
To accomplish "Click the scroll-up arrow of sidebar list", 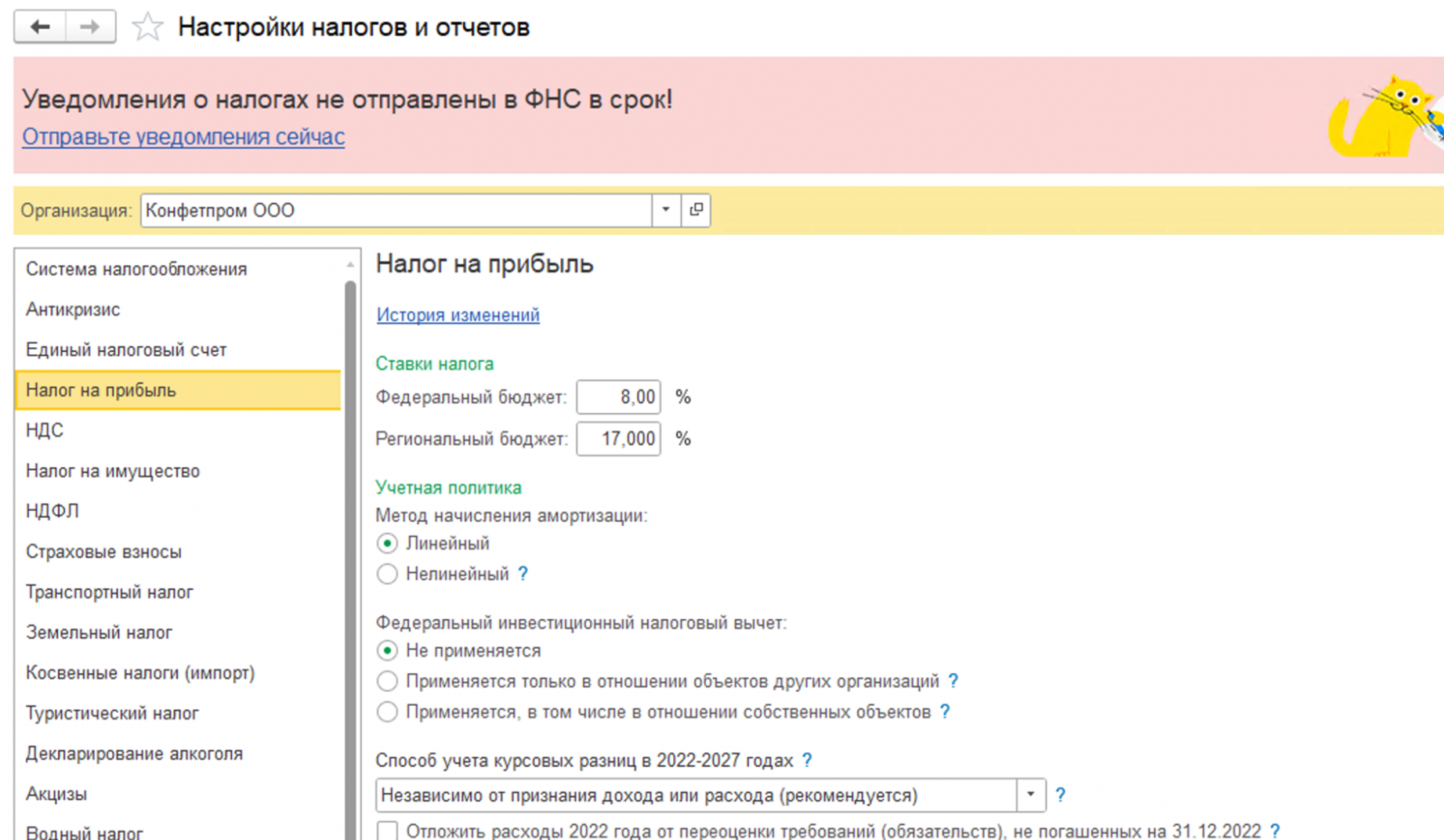I will coord(350,264).
